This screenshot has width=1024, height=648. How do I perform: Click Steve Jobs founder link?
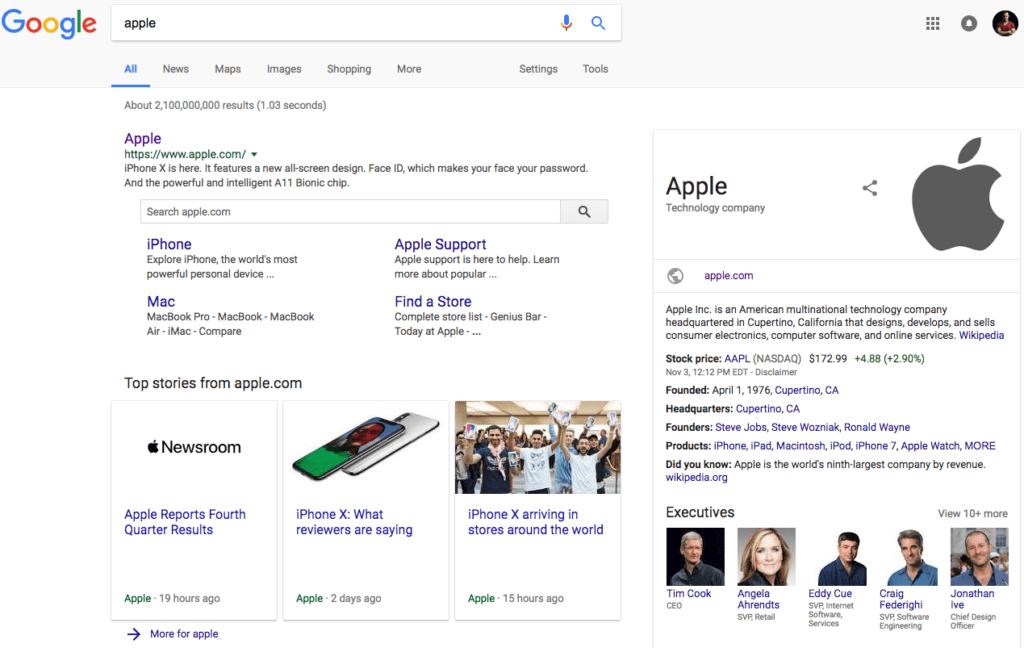[741, 427]
